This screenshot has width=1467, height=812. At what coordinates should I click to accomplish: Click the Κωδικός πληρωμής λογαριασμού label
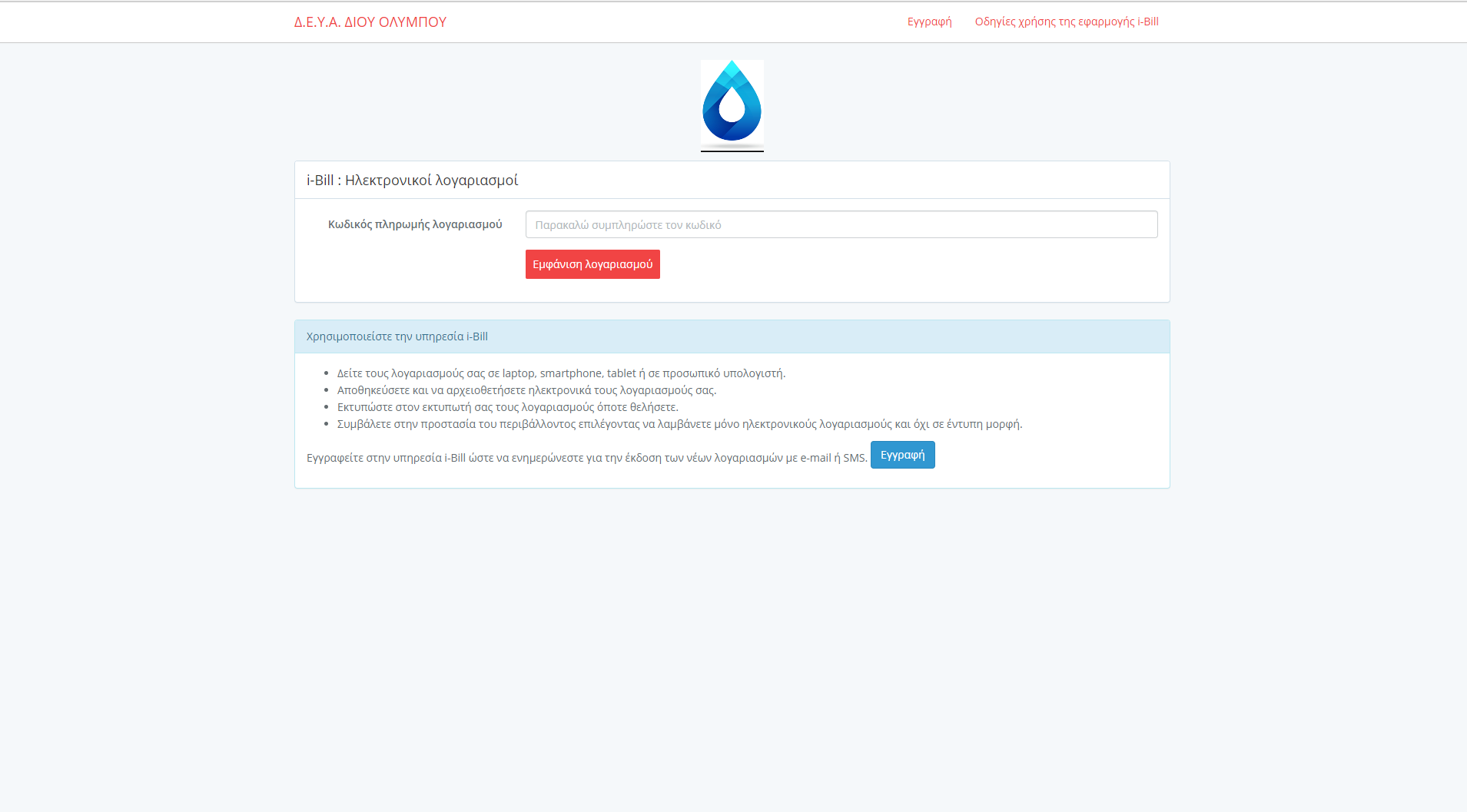[x=415, y=224]
